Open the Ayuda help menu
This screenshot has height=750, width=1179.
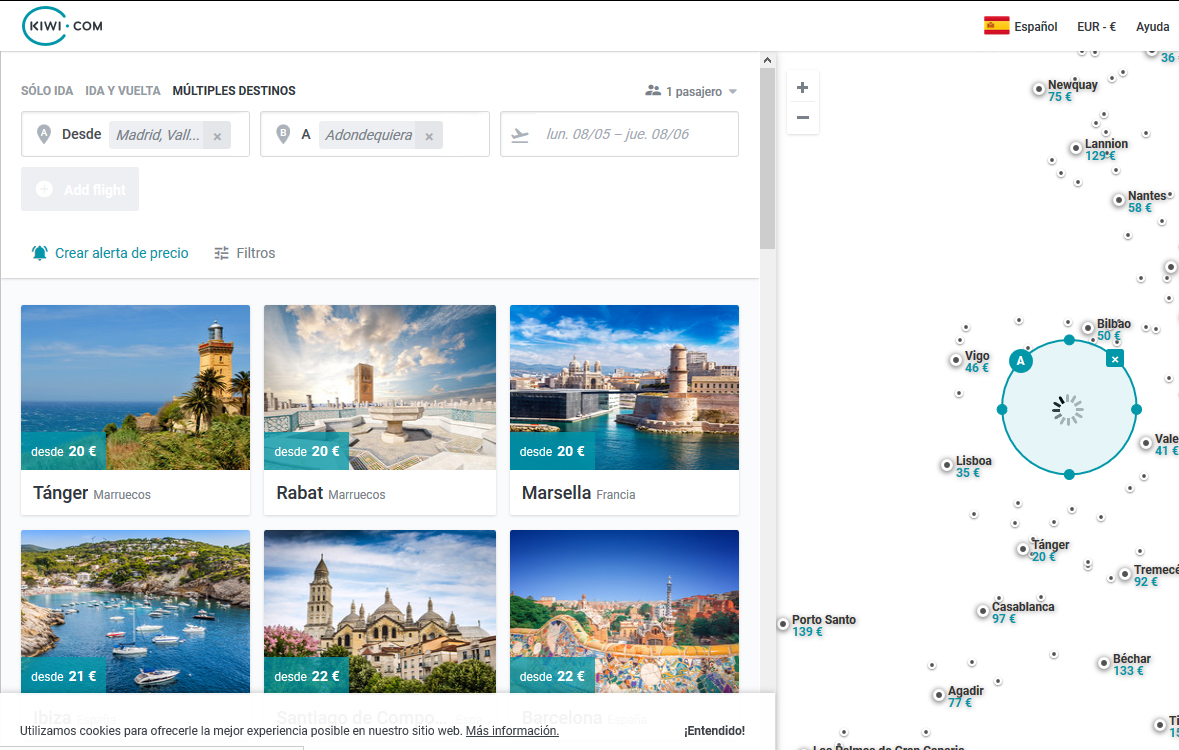[x=1152, y=27]
